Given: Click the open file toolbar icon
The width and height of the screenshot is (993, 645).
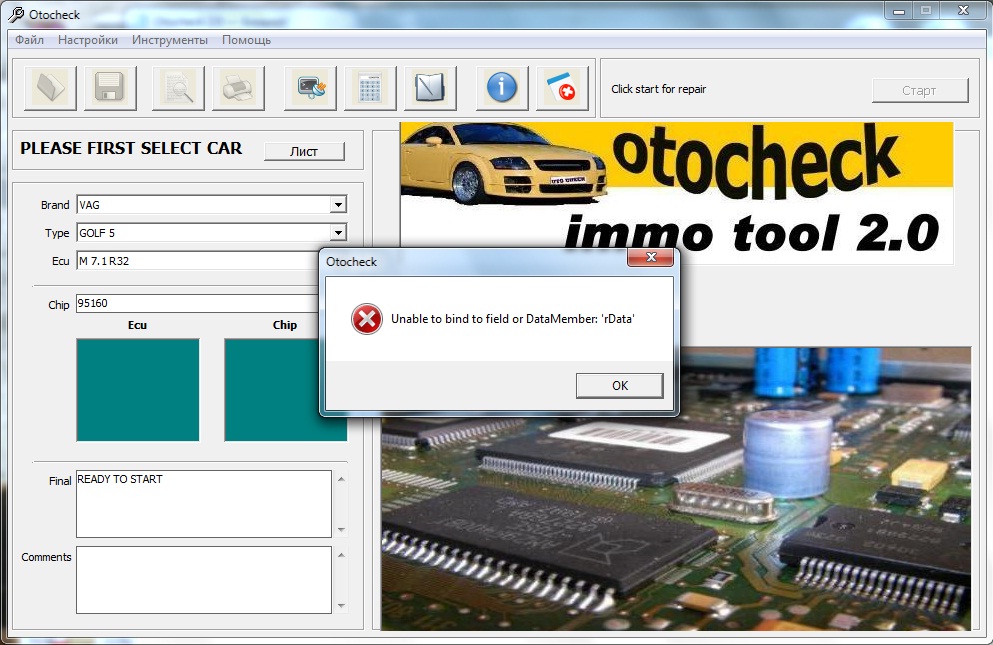Looking at the screenshot, I should click(51, 88).
